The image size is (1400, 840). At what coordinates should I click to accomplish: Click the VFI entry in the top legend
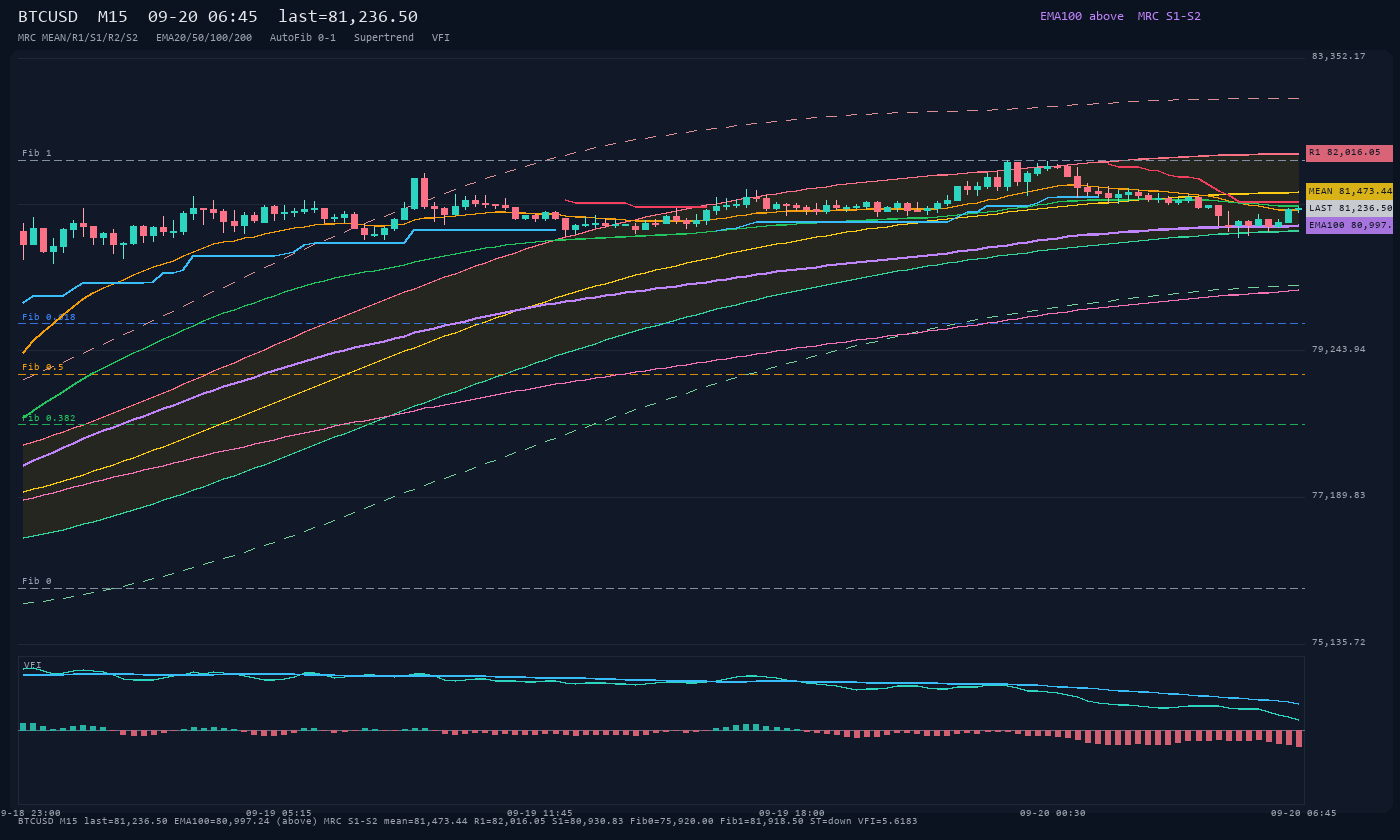pos(441,38)
